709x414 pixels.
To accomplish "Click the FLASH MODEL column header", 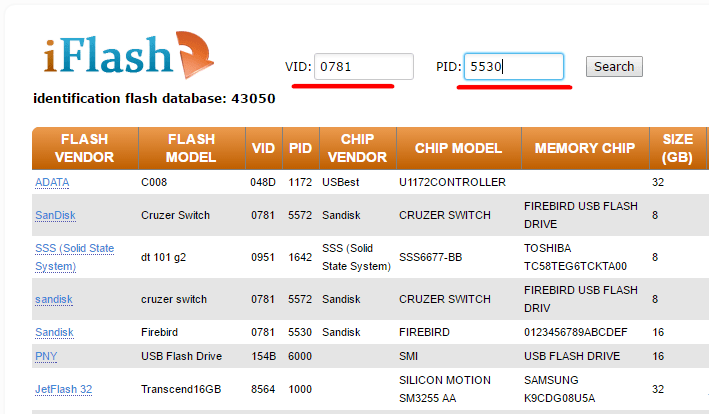I will 191,148.
